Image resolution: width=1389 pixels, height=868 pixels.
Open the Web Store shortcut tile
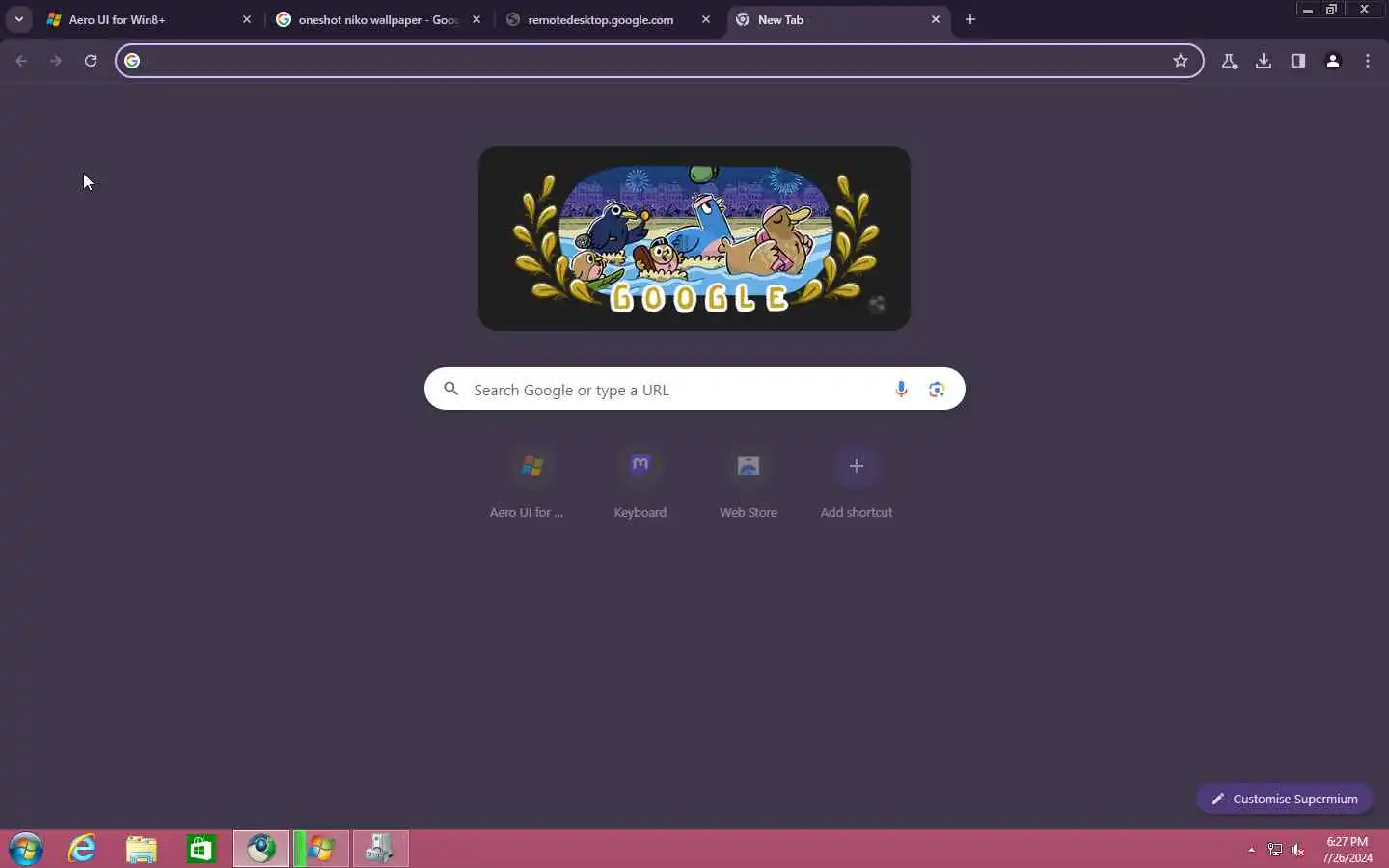point(749,483)
